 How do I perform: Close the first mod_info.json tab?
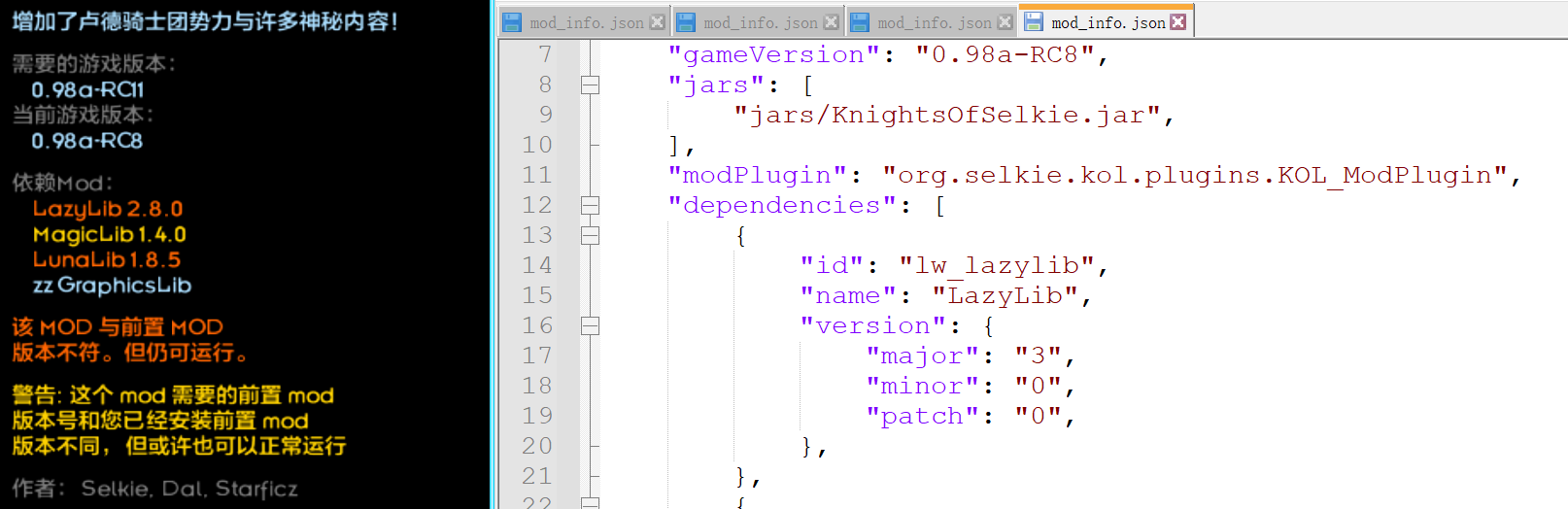657,22
